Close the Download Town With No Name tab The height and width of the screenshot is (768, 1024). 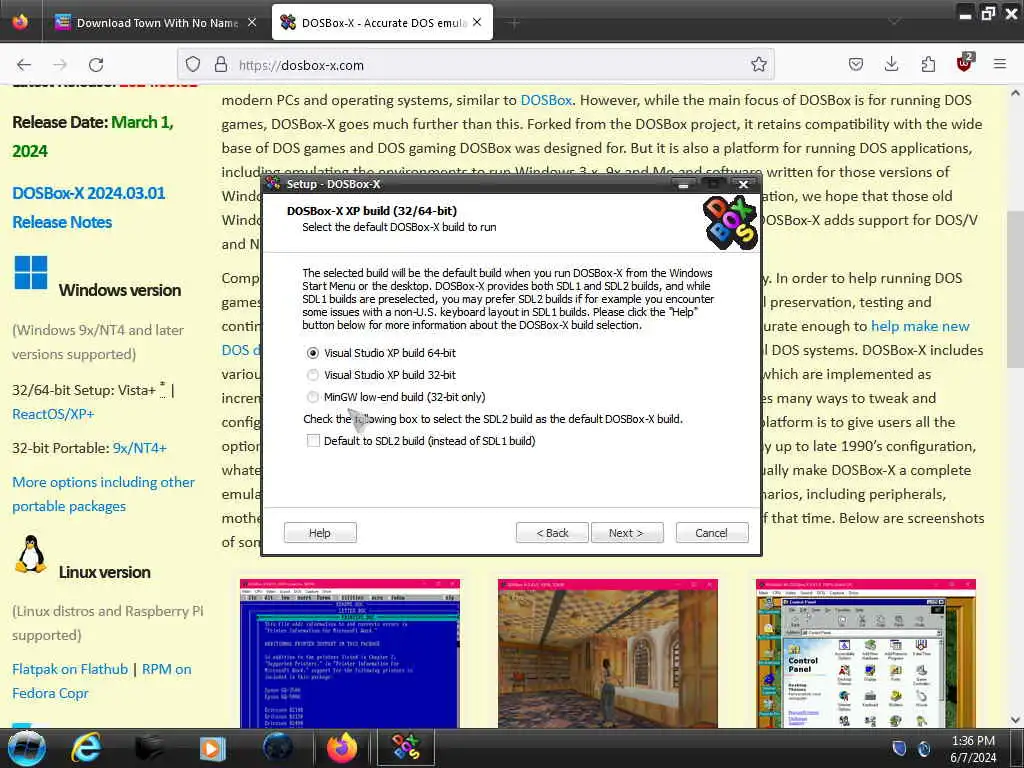(252, 23)
